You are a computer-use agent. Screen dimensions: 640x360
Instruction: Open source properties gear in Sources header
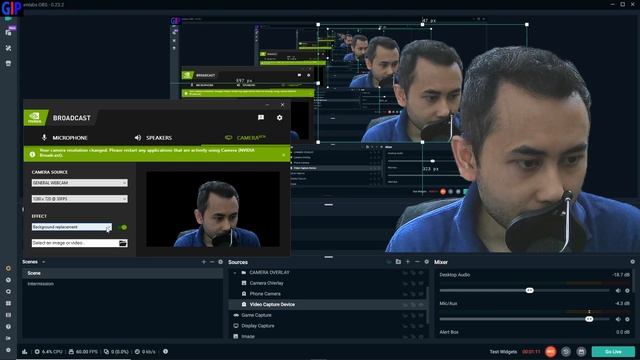[427, 262]
